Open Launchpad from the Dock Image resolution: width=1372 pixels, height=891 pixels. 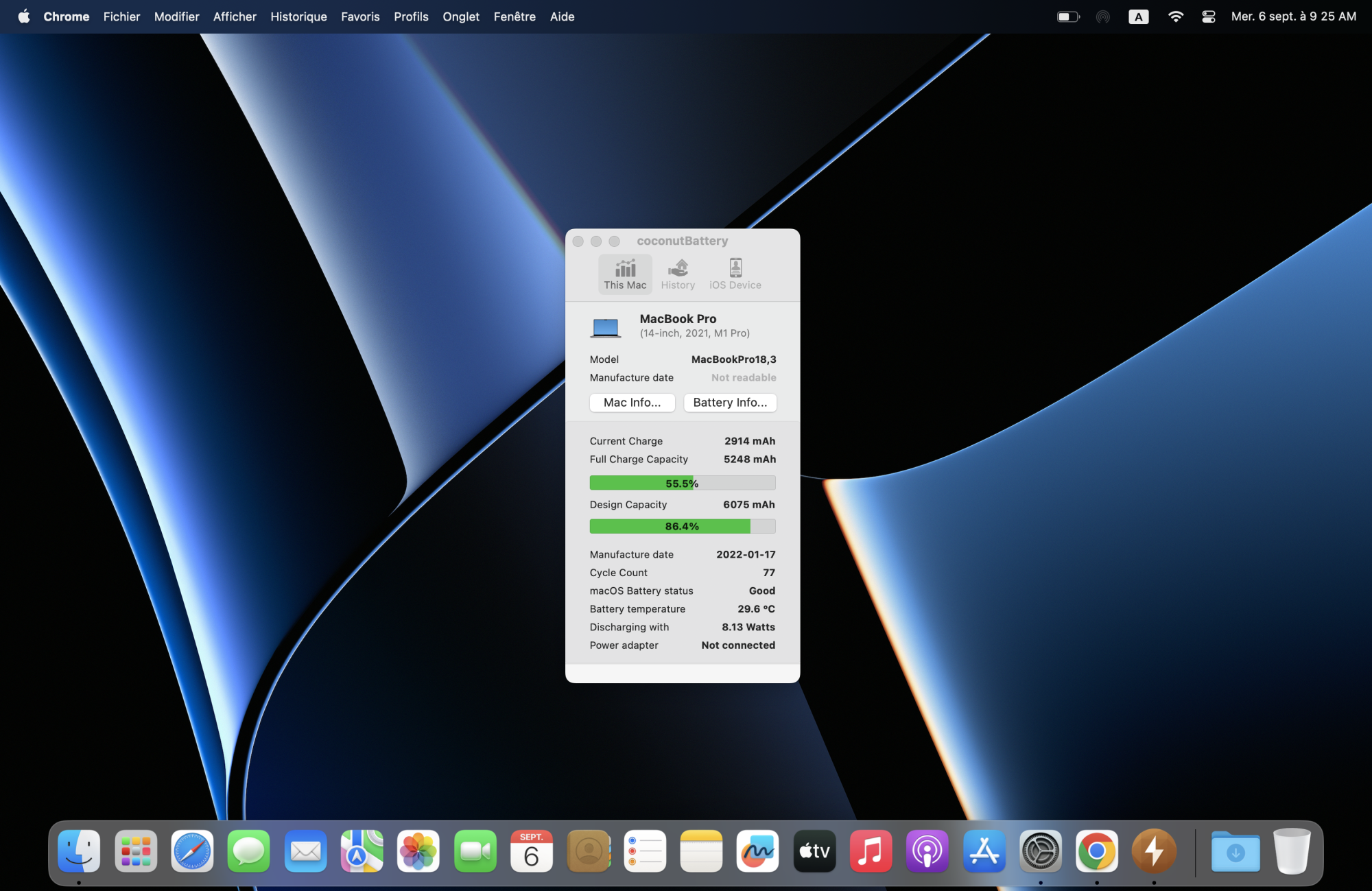(x=136, y=851)
